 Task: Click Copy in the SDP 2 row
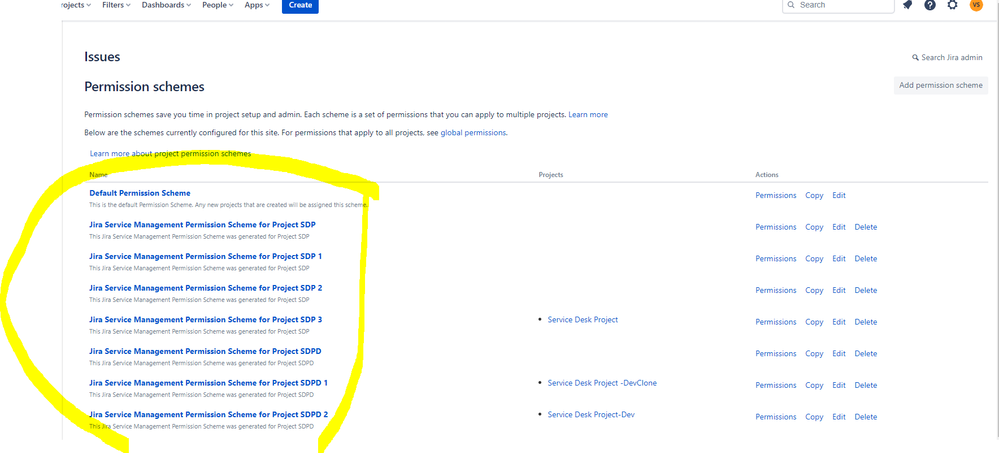814,291
